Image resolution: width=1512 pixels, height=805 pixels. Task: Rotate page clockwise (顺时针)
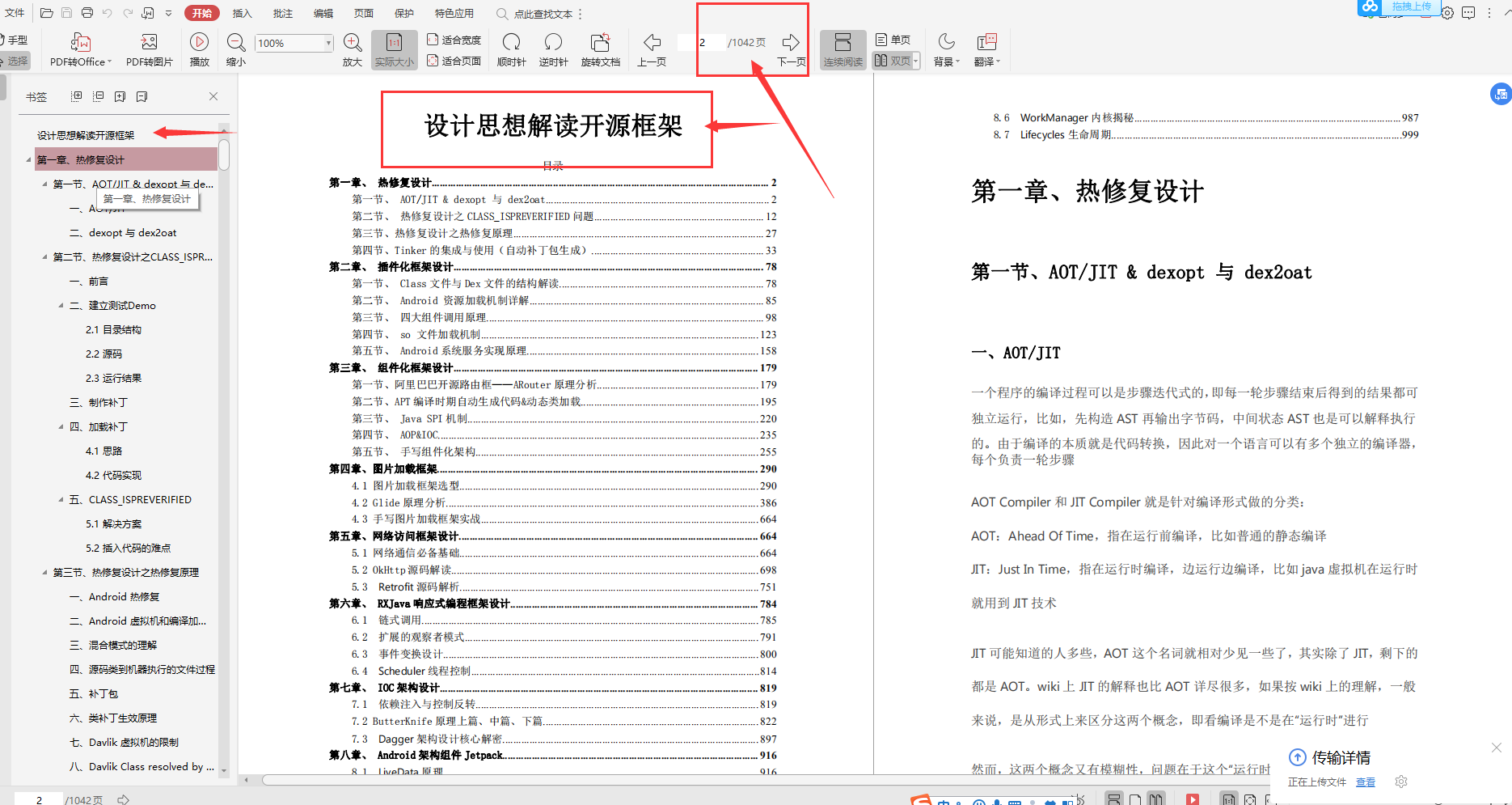(x=511, y=50)
